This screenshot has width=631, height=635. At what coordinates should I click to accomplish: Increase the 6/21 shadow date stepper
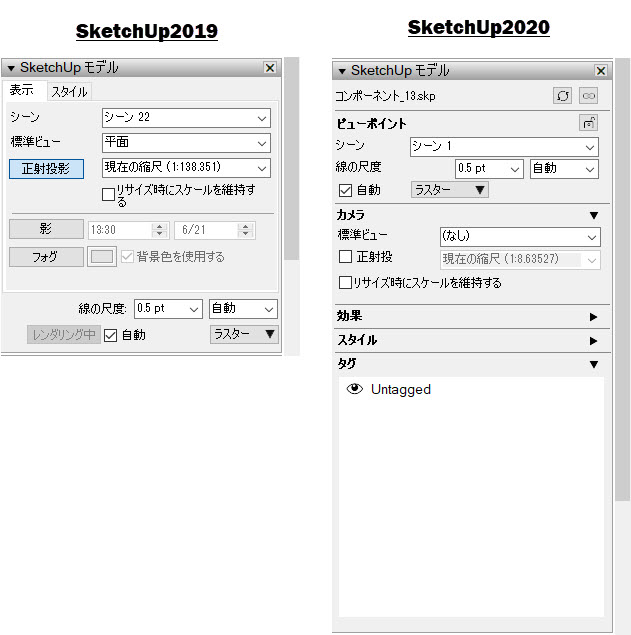[x=245, y=226]
